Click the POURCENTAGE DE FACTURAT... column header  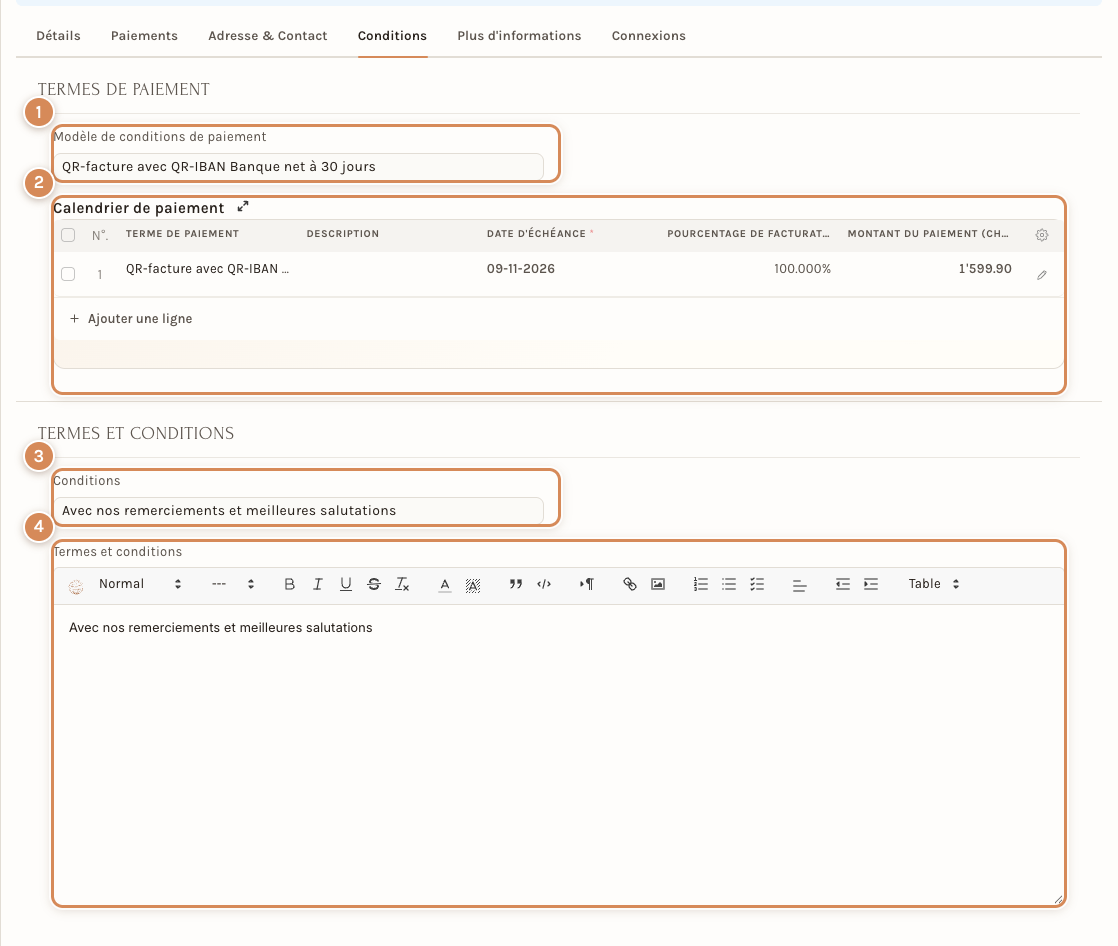(748, 234)
